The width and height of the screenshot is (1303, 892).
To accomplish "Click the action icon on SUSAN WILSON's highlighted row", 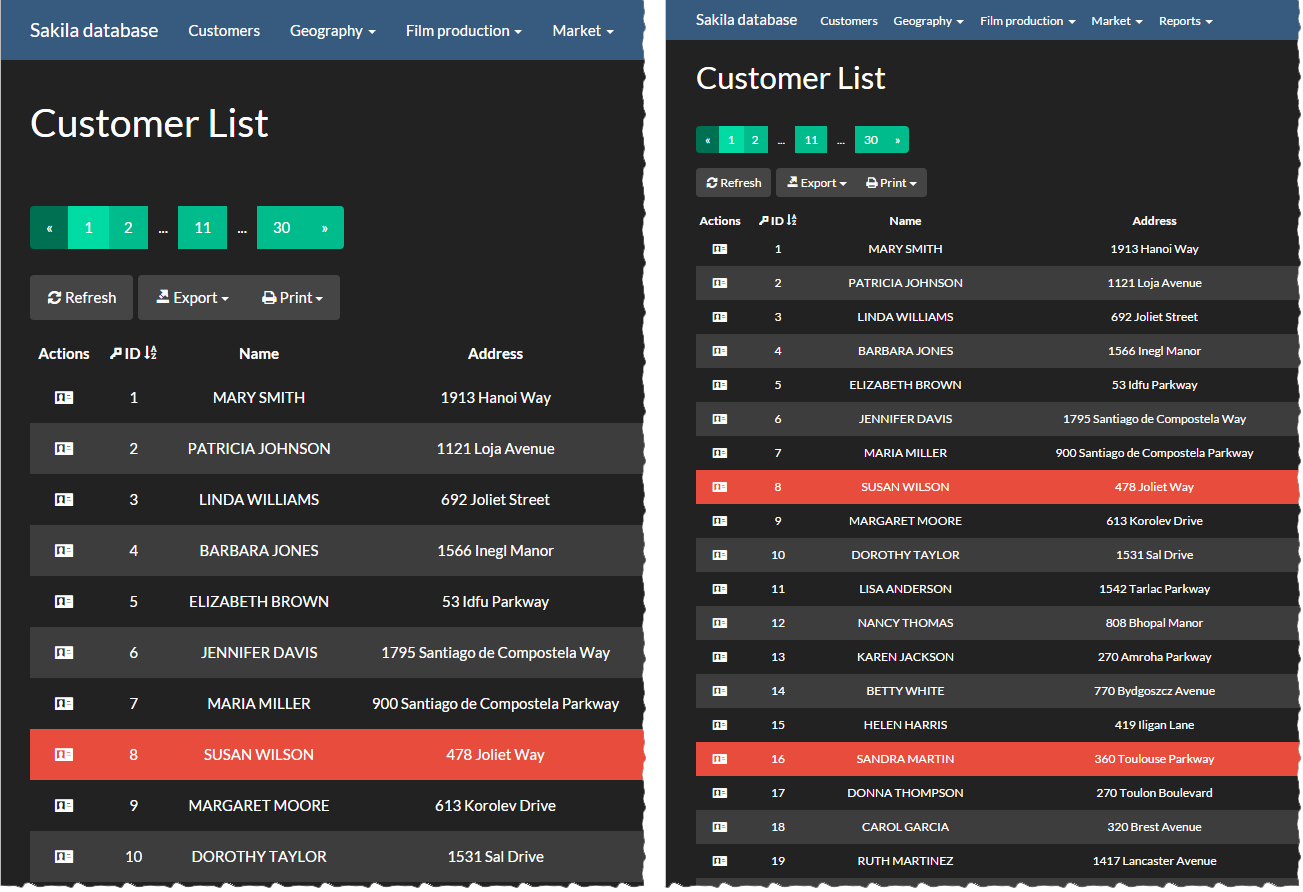I will pos(64,754).
